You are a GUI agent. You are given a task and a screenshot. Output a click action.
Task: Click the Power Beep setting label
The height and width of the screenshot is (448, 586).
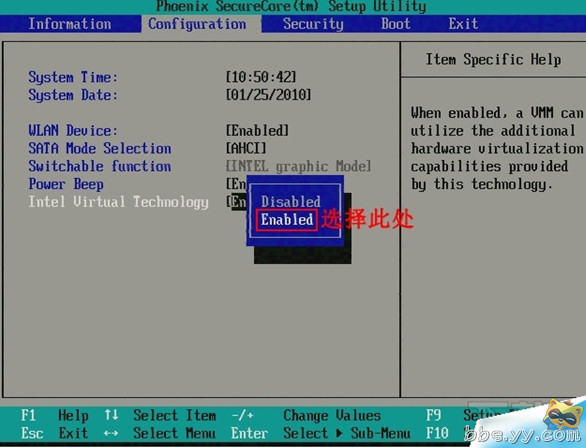pos(66,184)
